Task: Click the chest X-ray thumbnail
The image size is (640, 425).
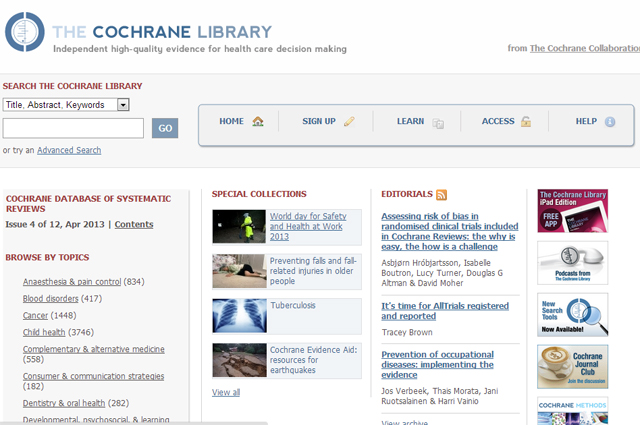Action: [239, 316]
